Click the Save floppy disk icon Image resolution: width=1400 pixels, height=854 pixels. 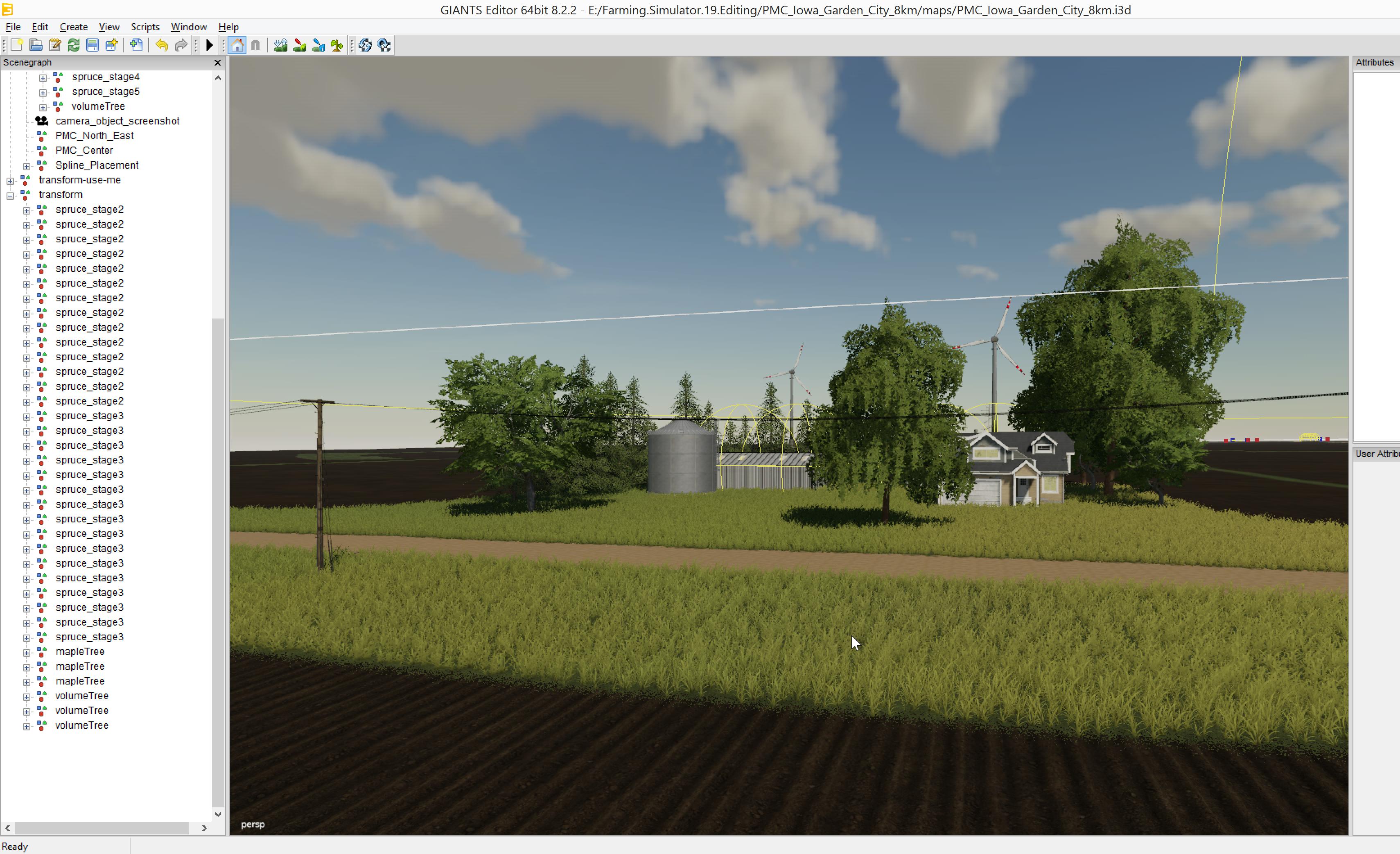(92, 45)
